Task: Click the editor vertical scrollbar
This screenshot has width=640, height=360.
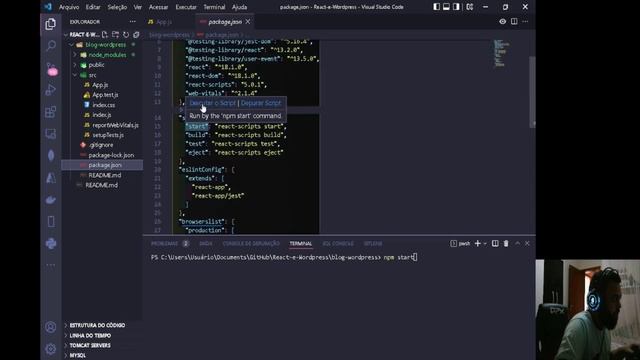Action: pyautogui.click(x=532, y=92)
